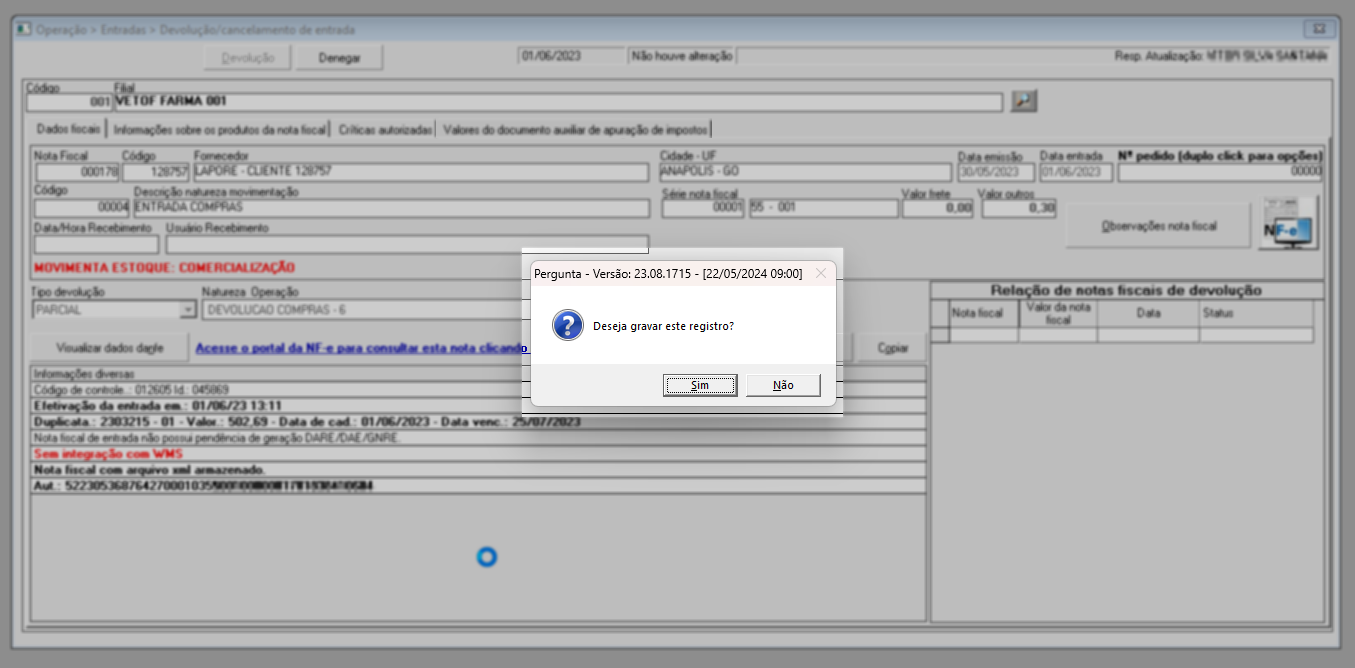
Task: Click the Valor outros field
Action: coord(1019,208)
